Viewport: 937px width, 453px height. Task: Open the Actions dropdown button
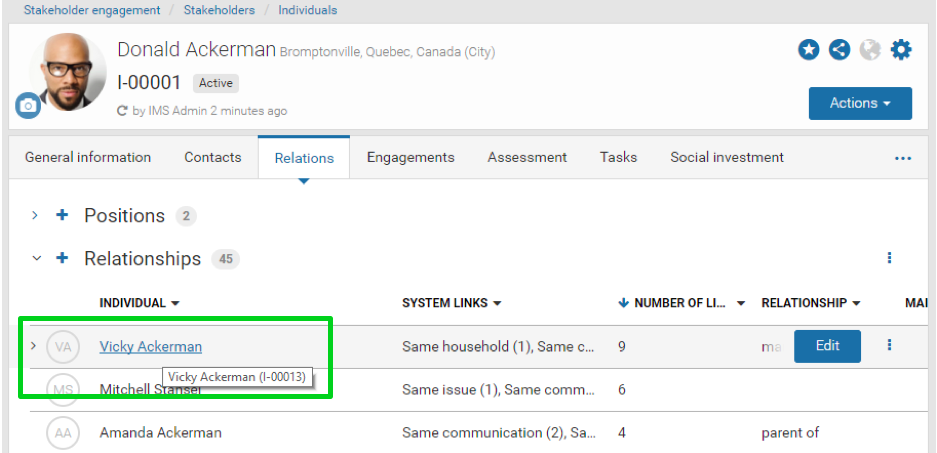pyautogui.click(x=860, y=103)
